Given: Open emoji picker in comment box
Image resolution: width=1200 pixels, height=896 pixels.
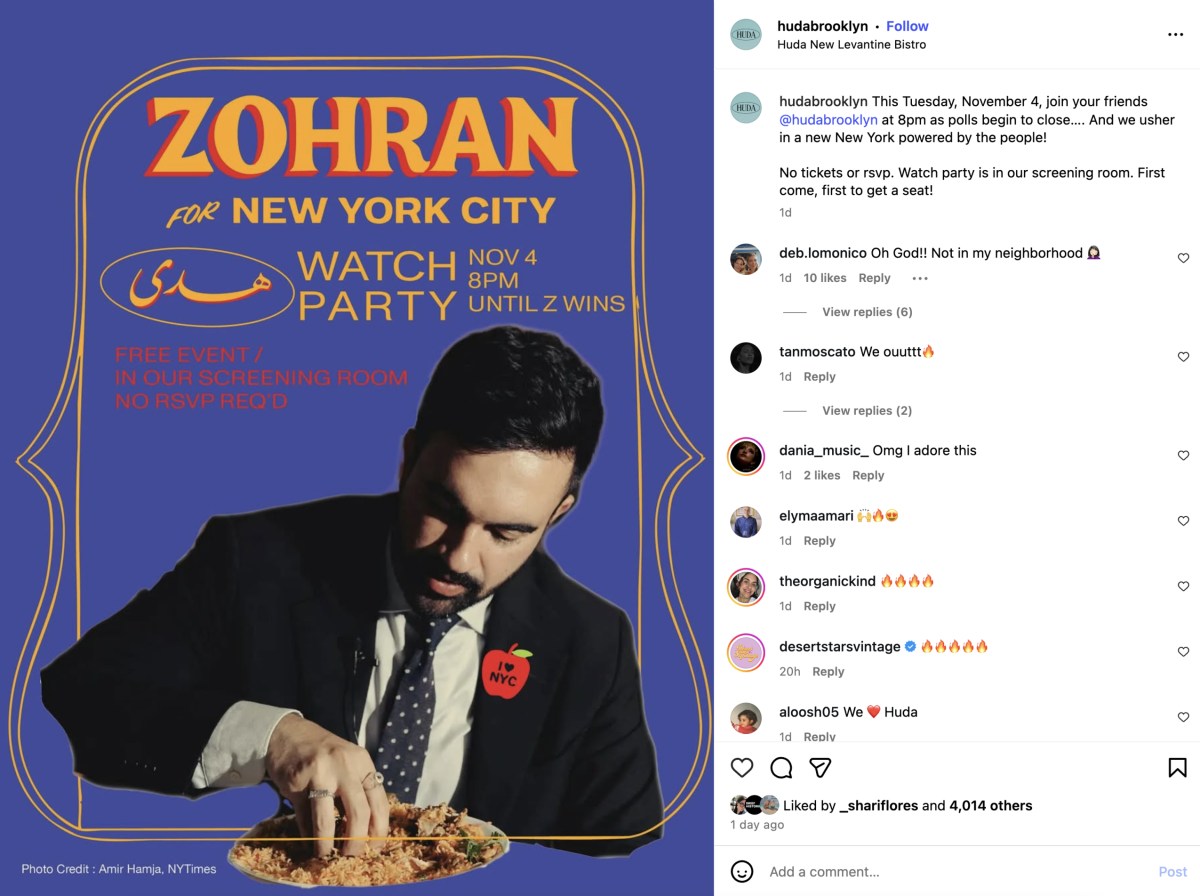Looking at the screenshot, I should click(742, 871).
